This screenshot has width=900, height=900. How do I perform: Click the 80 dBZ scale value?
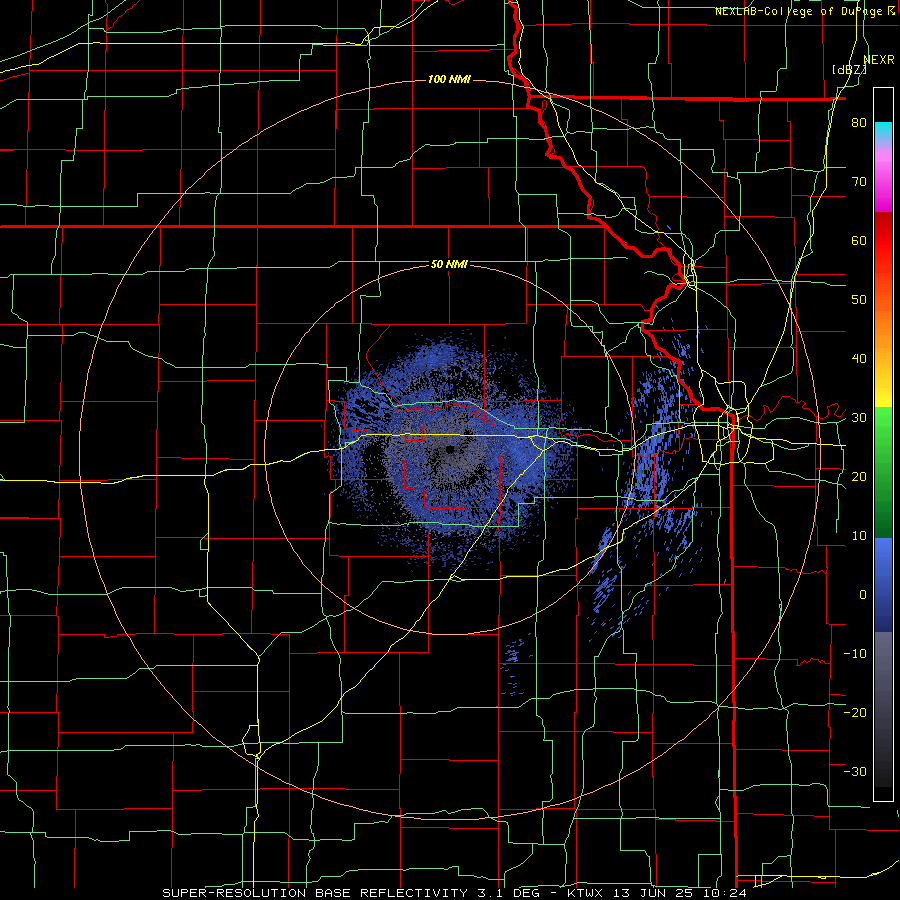point(859,123)
